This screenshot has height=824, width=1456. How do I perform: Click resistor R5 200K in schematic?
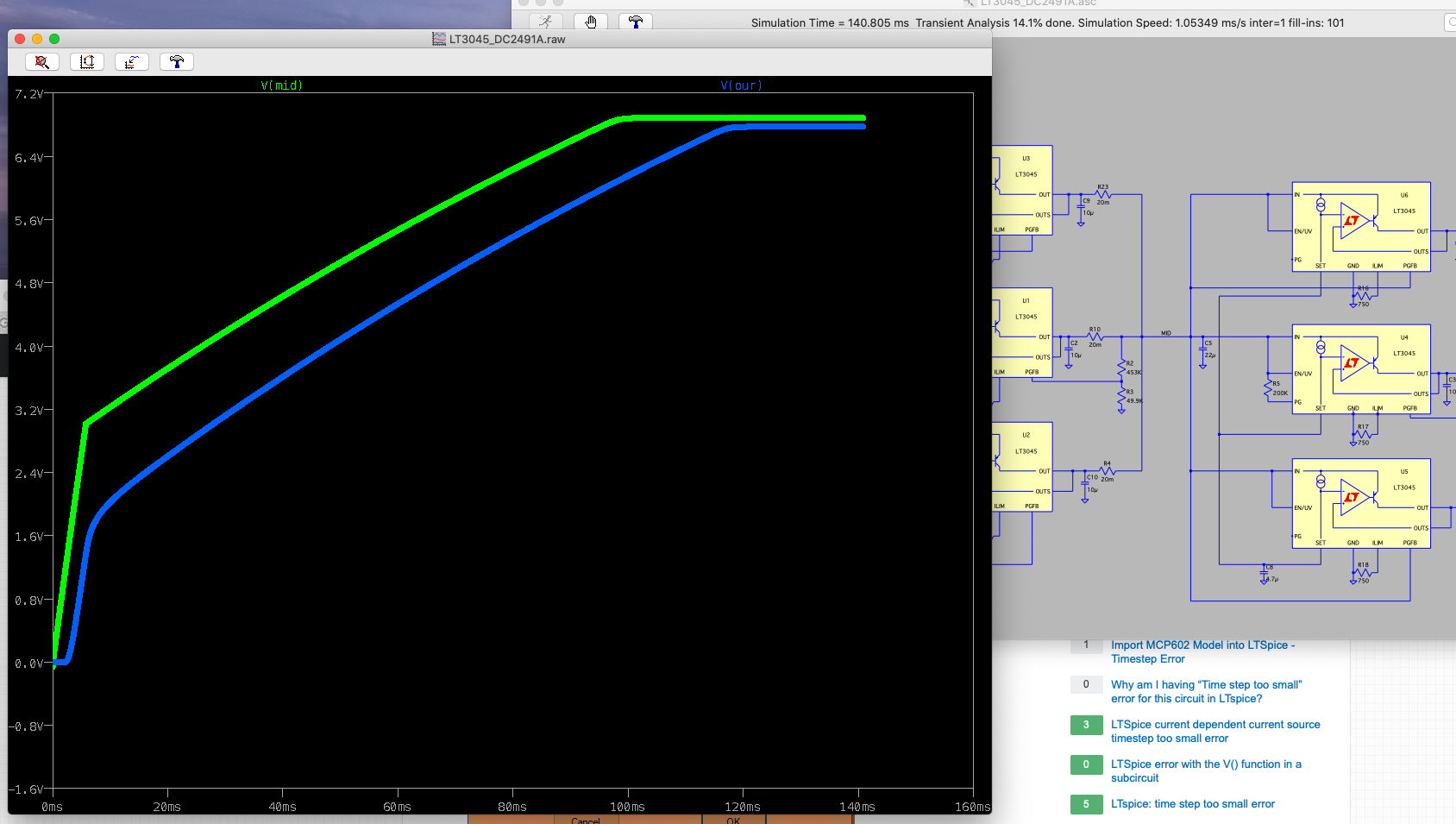pyautogui.click(x=1268, y=388)
